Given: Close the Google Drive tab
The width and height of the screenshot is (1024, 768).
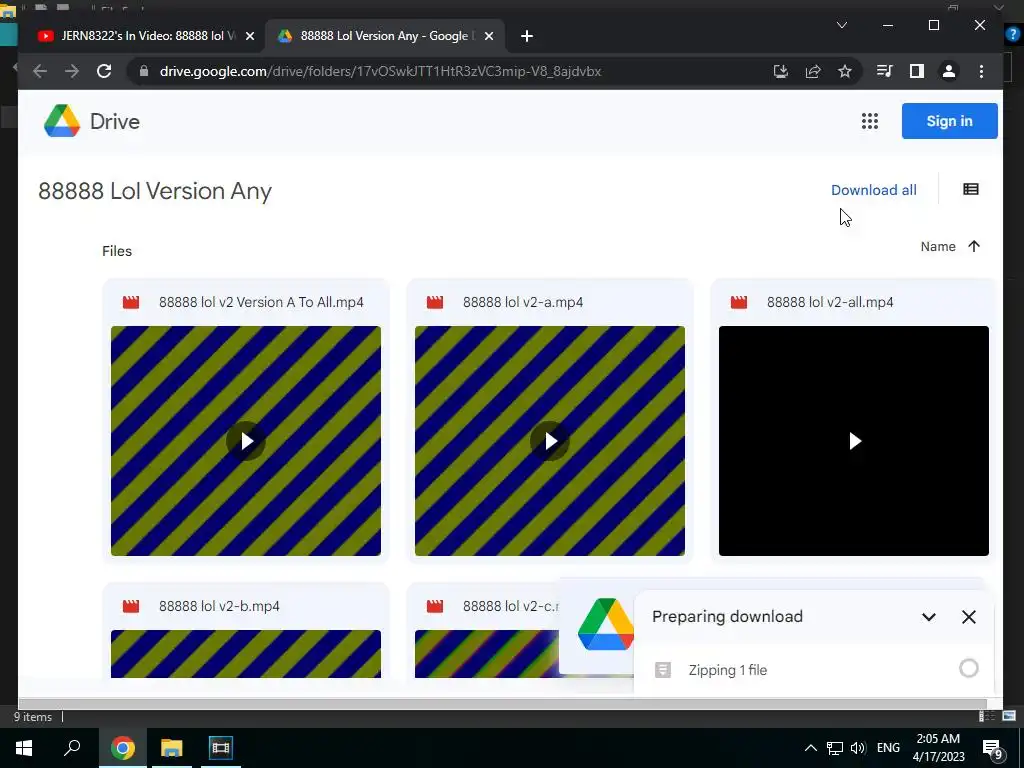Looking at the screenshot, I should tap(488, 36).
